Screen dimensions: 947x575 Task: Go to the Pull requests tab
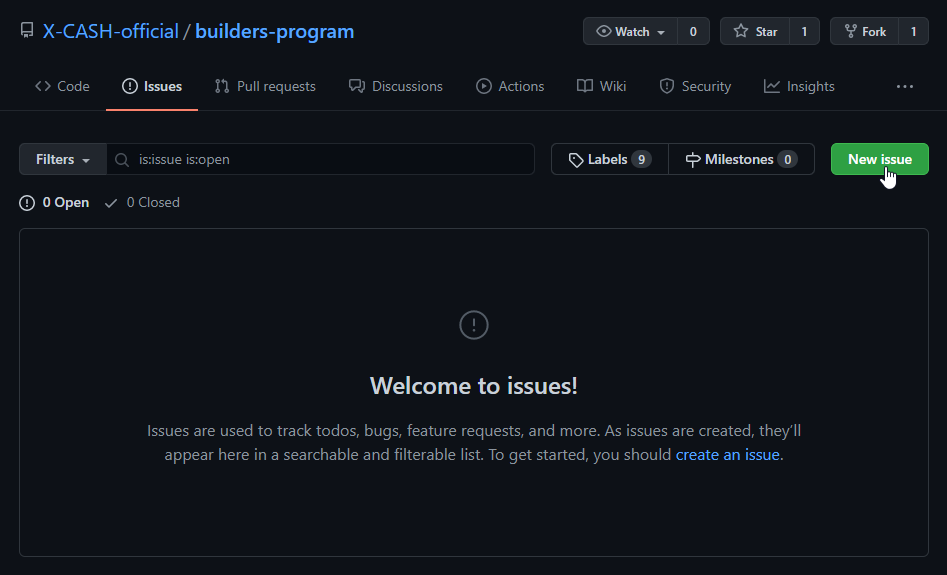265,86
